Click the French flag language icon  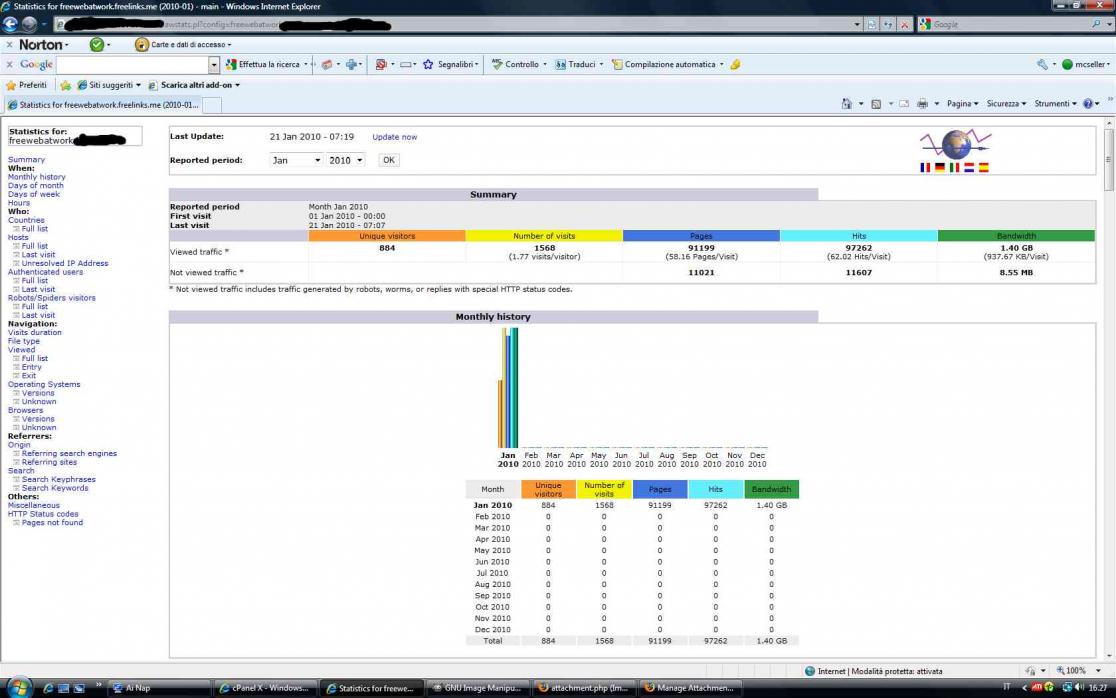[x=925, y=168]
